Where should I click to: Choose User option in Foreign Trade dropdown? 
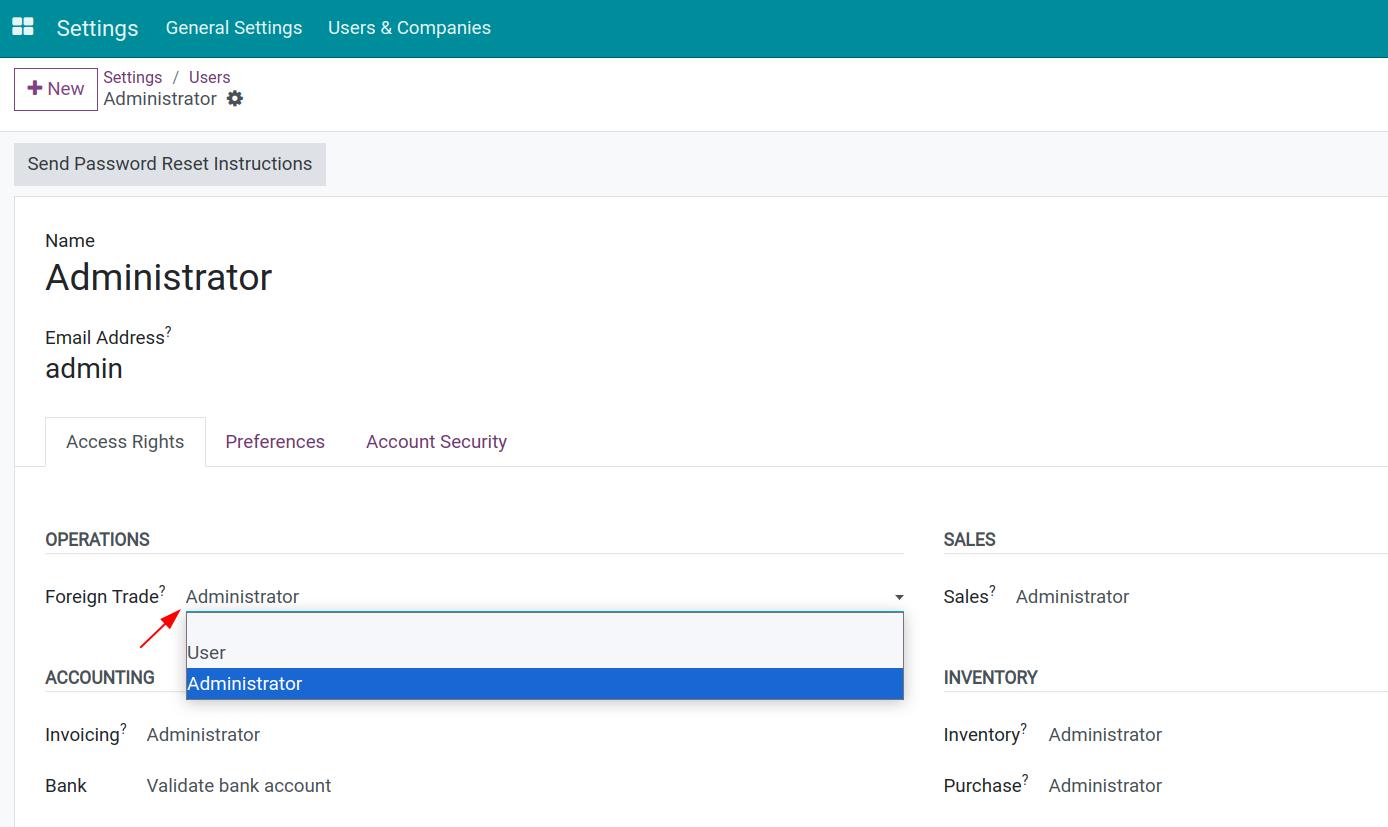(x=544, y=653)
